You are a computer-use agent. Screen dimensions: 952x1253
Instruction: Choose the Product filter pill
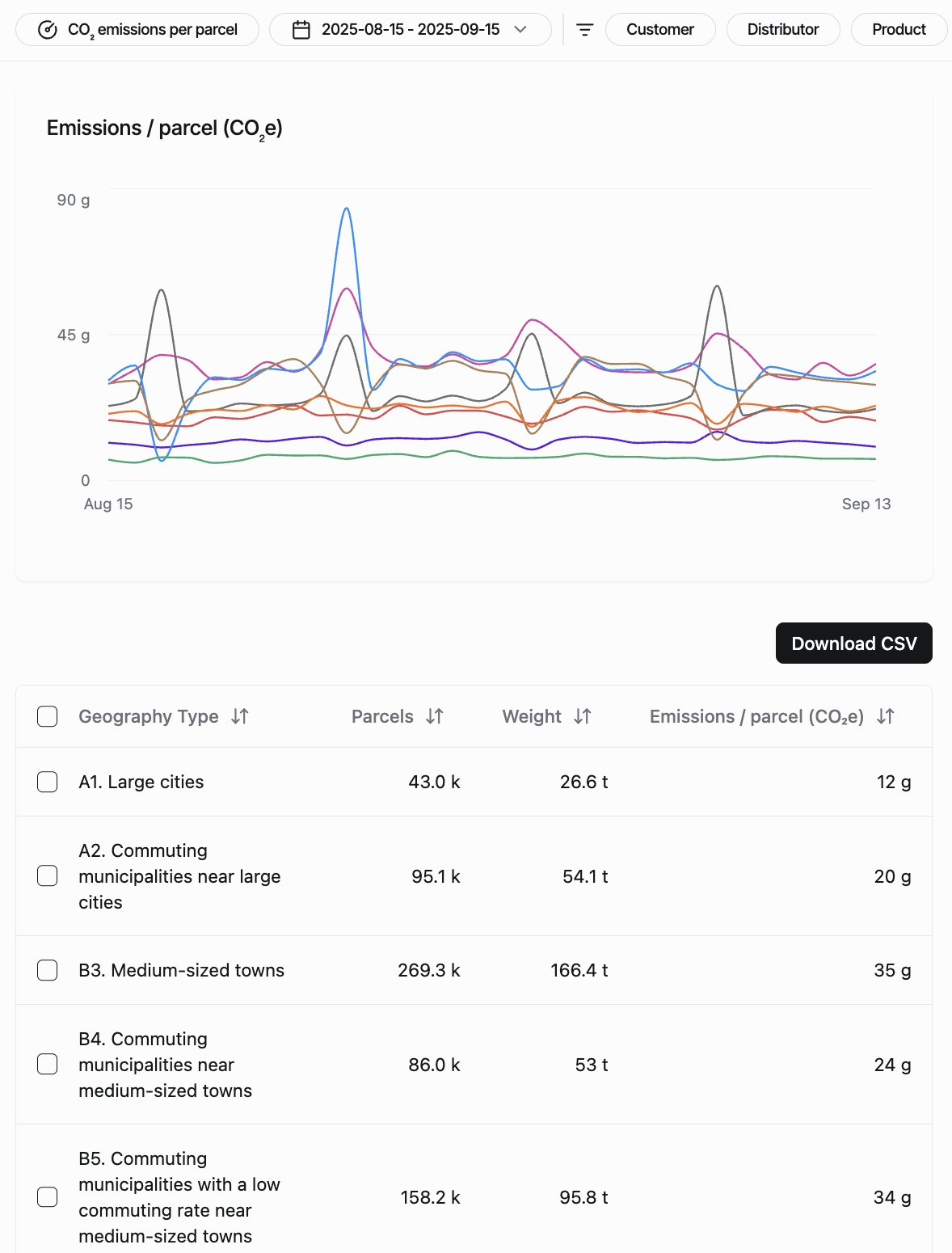click(898, 30)
